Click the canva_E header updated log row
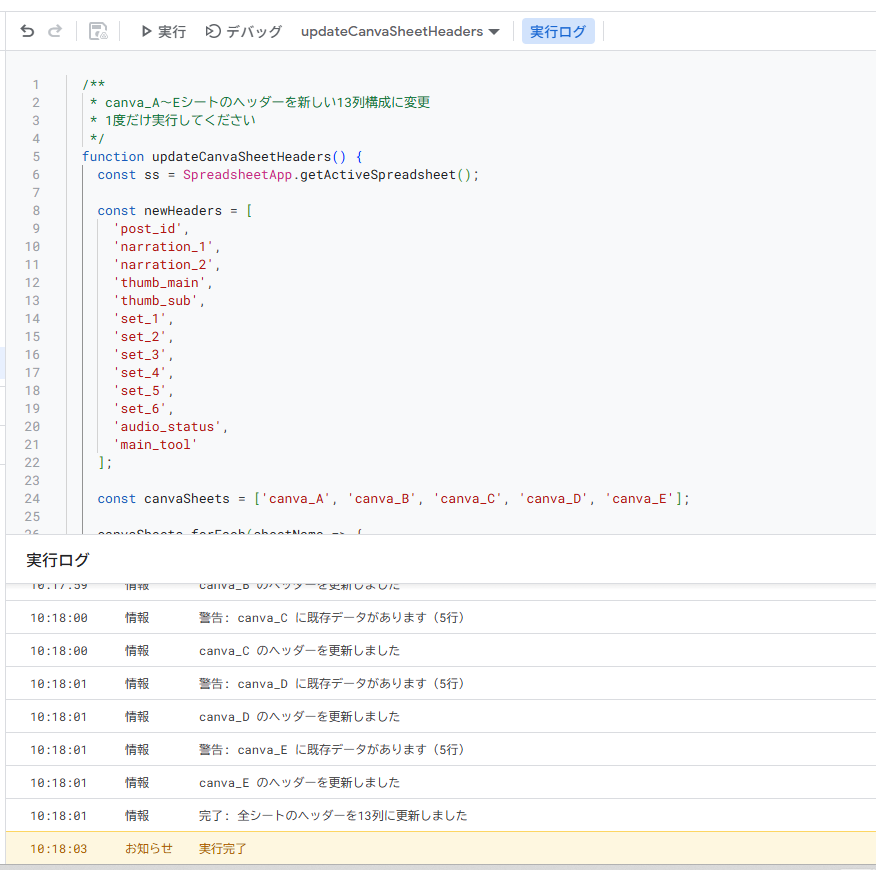 [299, 783]
